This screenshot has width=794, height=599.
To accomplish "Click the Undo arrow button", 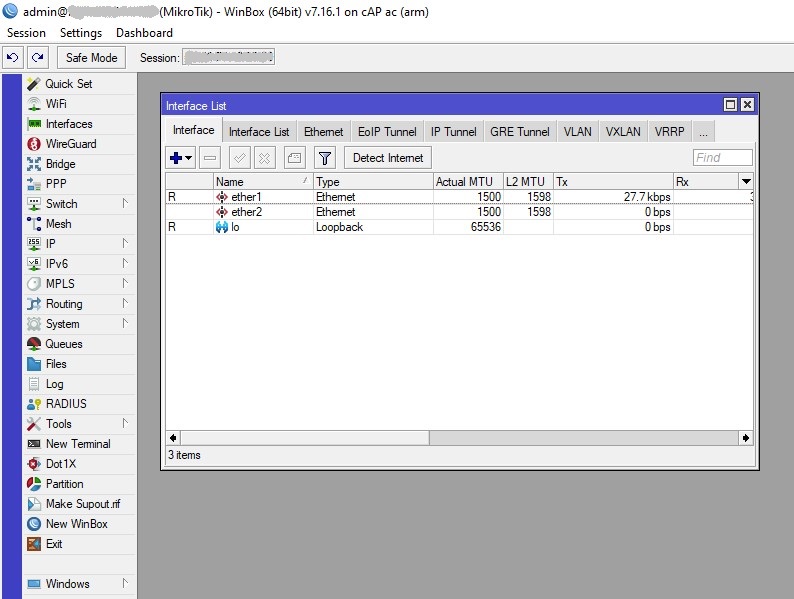I will click(13, 58).
